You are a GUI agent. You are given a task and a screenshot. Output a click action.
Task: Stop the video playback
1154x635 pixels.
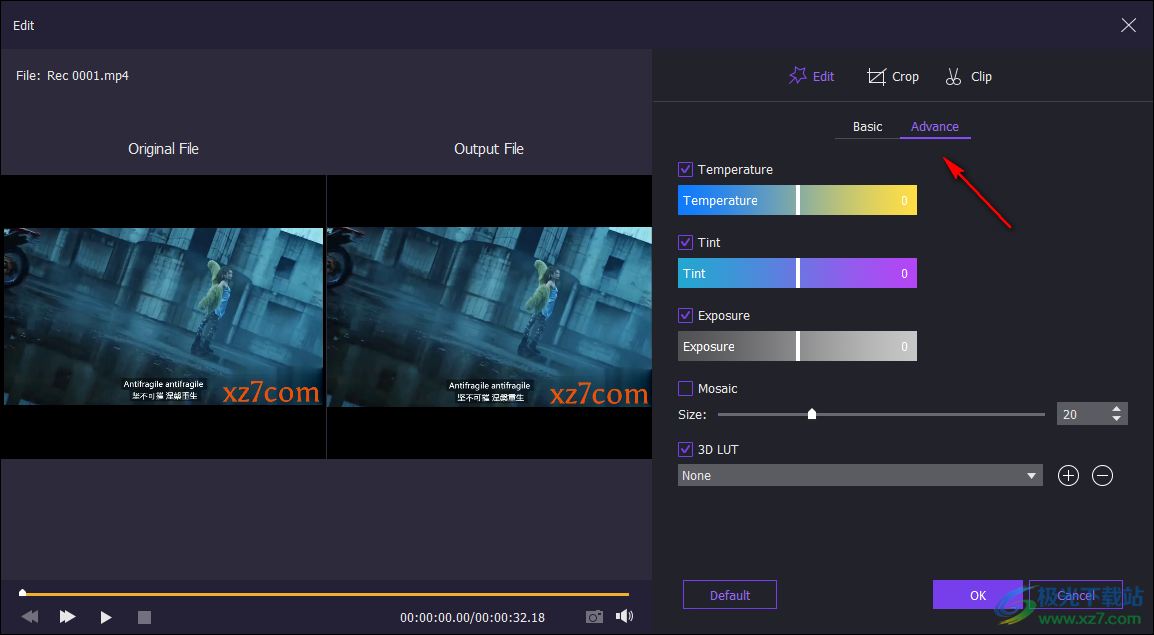[144, 617]
